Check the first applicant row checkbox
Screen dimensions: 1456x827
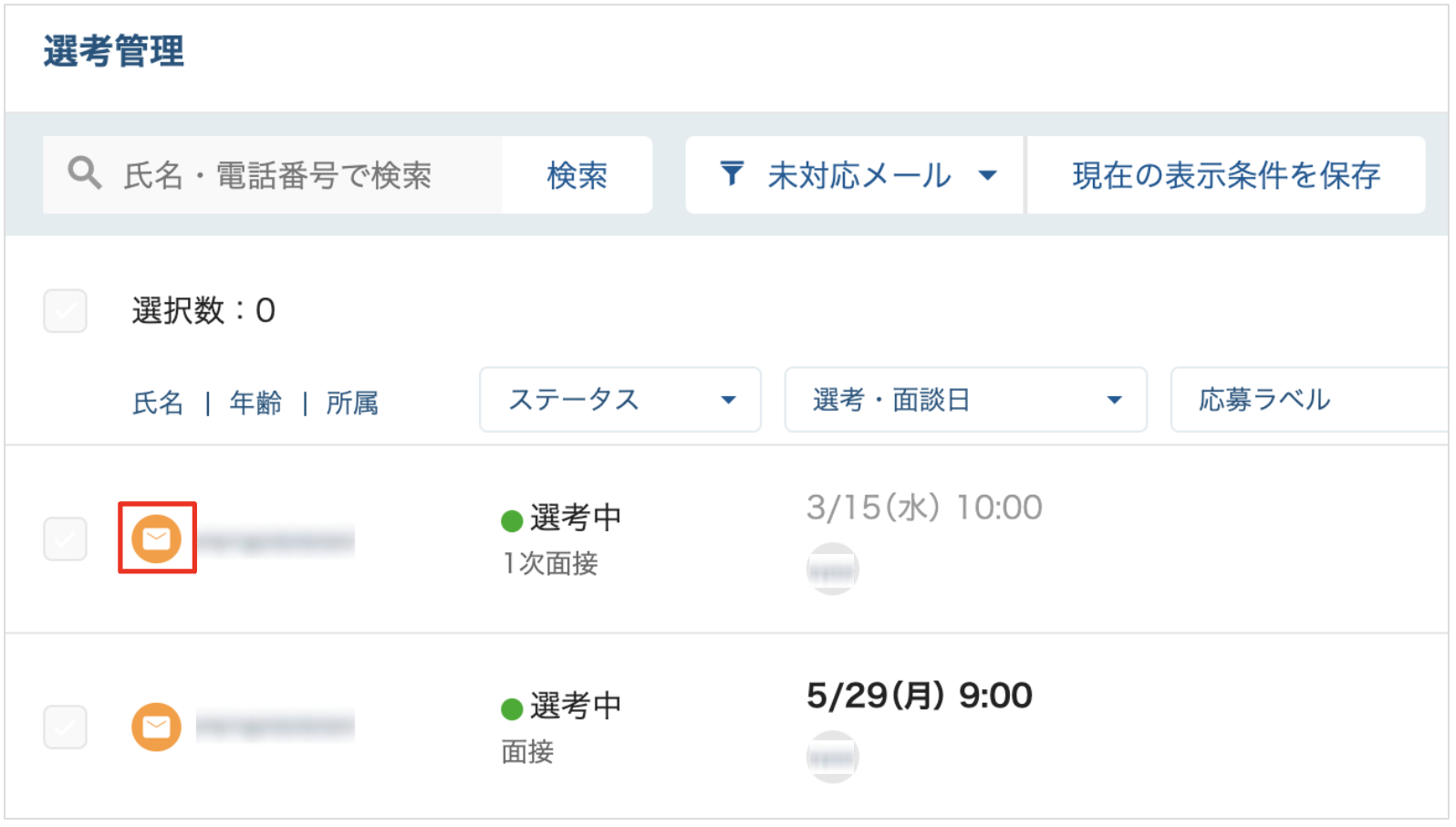[x=65, y=539]
